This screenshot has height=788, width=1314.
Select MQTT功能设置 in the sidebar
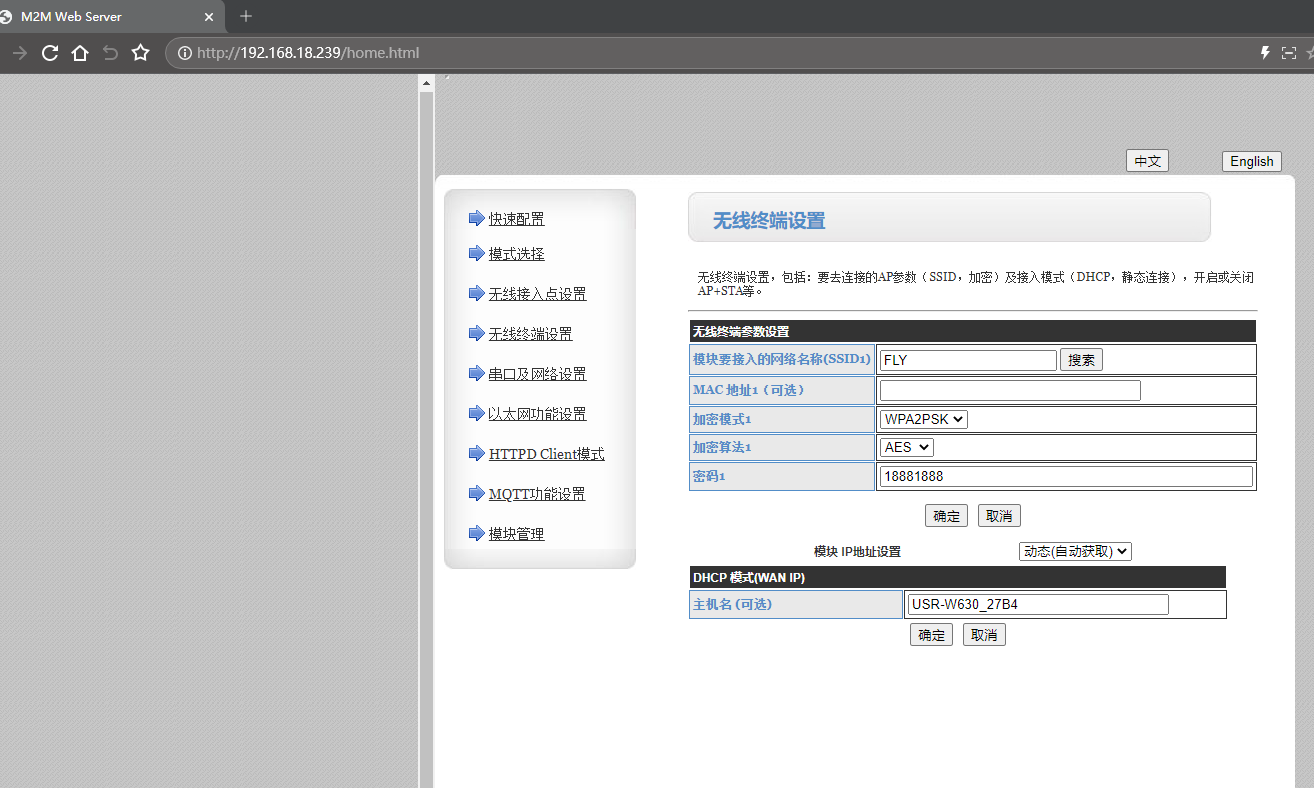pyautogui.click(x=537, y=494)
